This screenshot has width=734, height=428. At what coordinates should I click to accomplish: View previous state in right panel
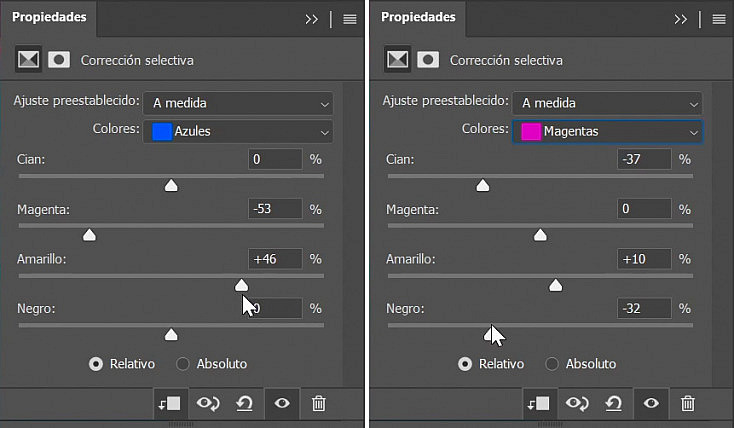click(x=577, y=403)
